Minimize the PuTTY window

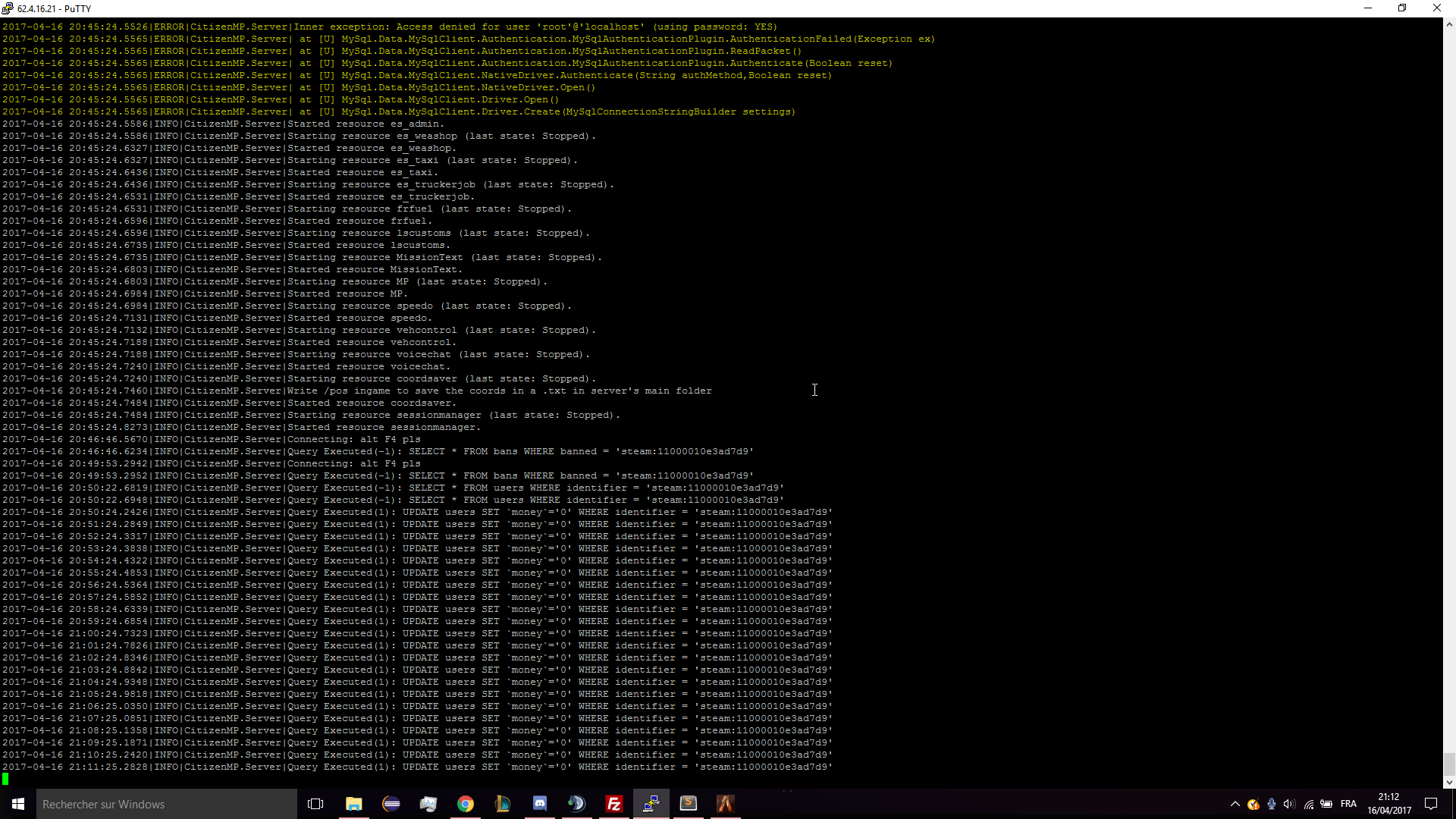click(x=1368, y=8)
